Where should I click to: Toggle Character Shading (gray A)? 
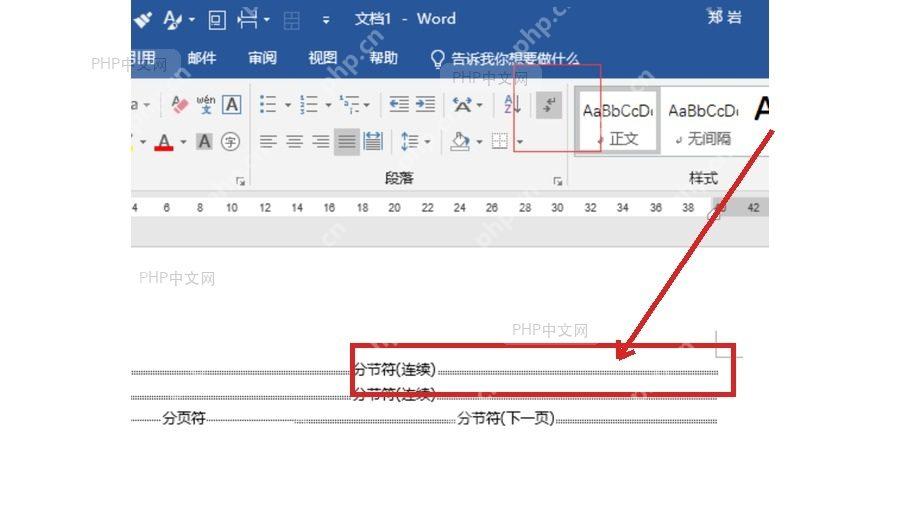pos(204,142)
